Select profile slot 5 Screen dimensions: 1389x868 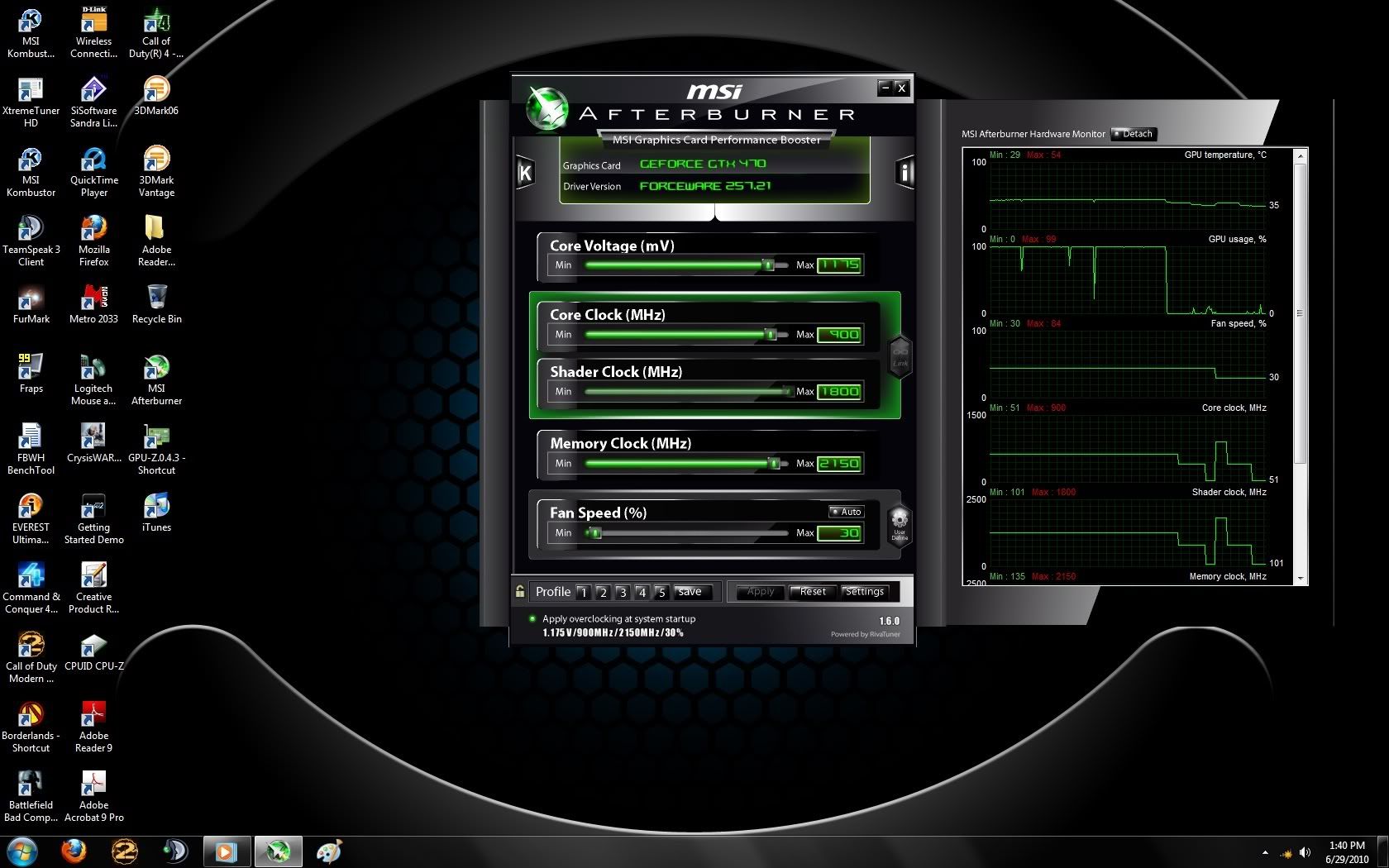pos(661,592)
